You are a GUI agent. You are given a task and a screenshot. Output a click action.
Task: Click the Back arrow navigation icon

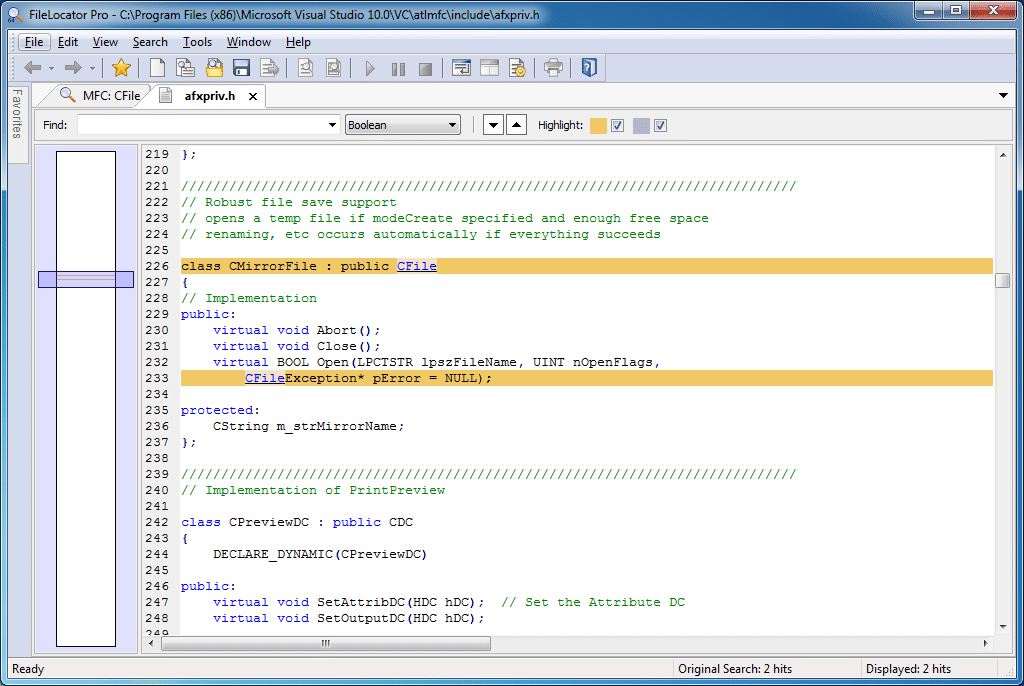33,68
